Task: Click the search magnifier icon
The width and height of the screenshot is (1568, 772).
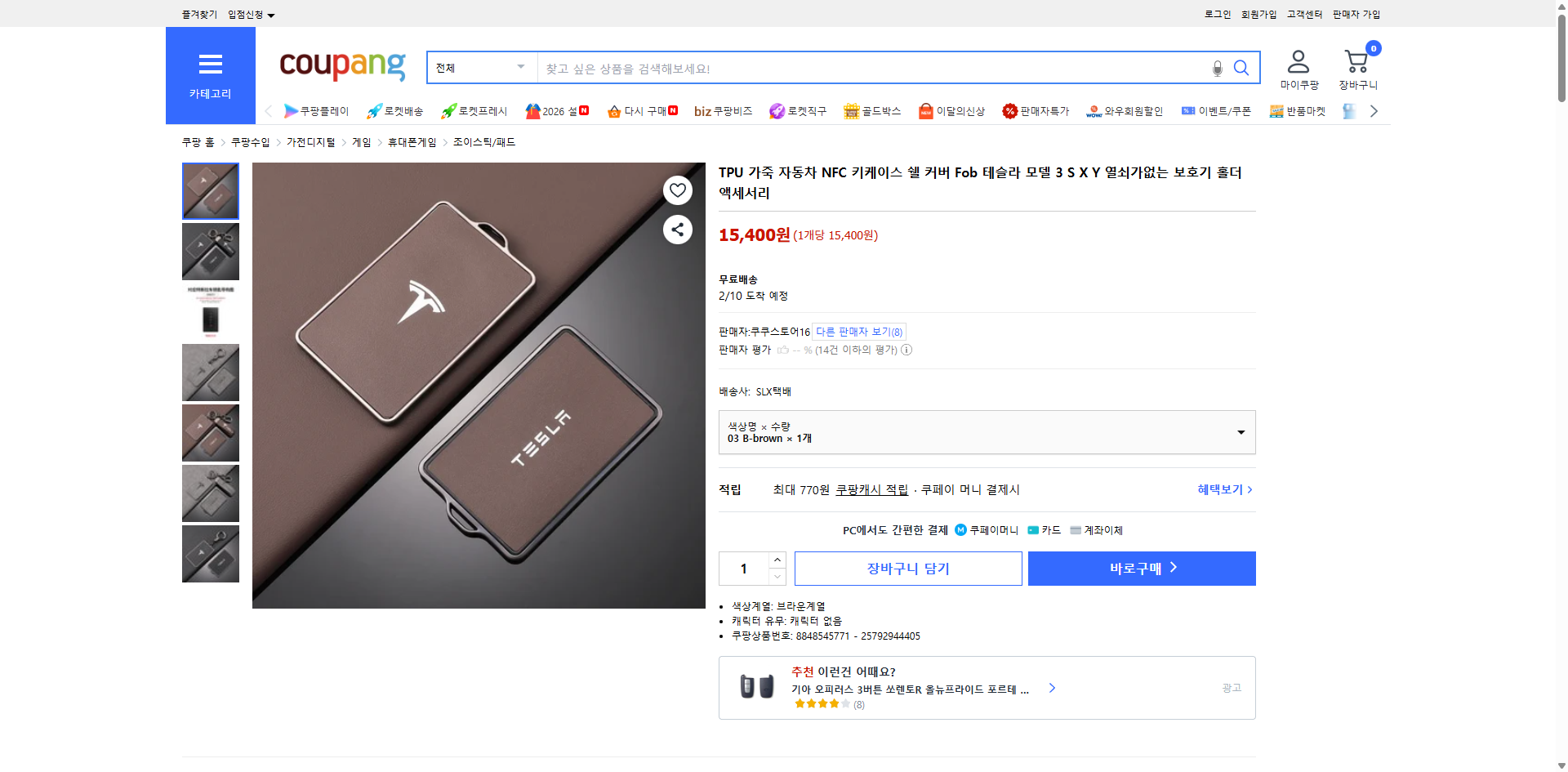Action: (x=1241, y=68)
